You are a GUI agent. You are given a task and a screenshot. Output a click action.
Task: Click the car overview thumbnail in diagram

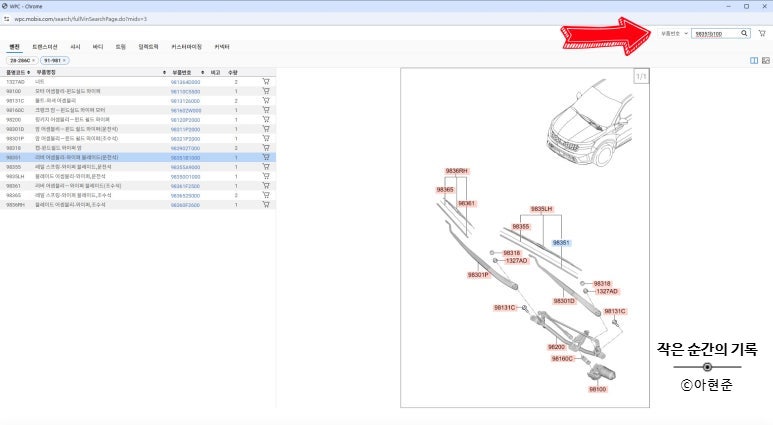(590, 122)
